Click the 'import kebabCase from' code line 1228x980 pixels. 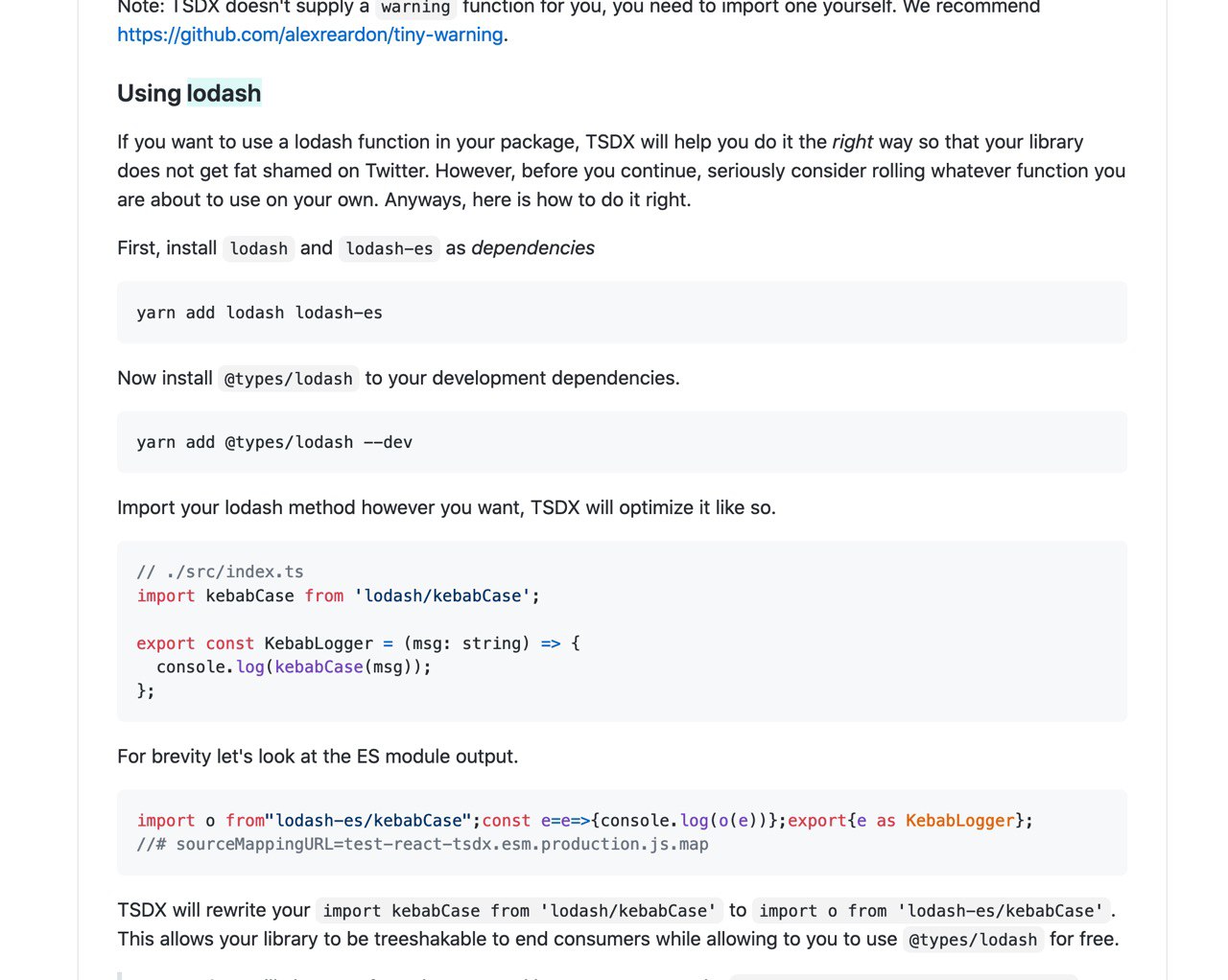[x=338, y=595]
